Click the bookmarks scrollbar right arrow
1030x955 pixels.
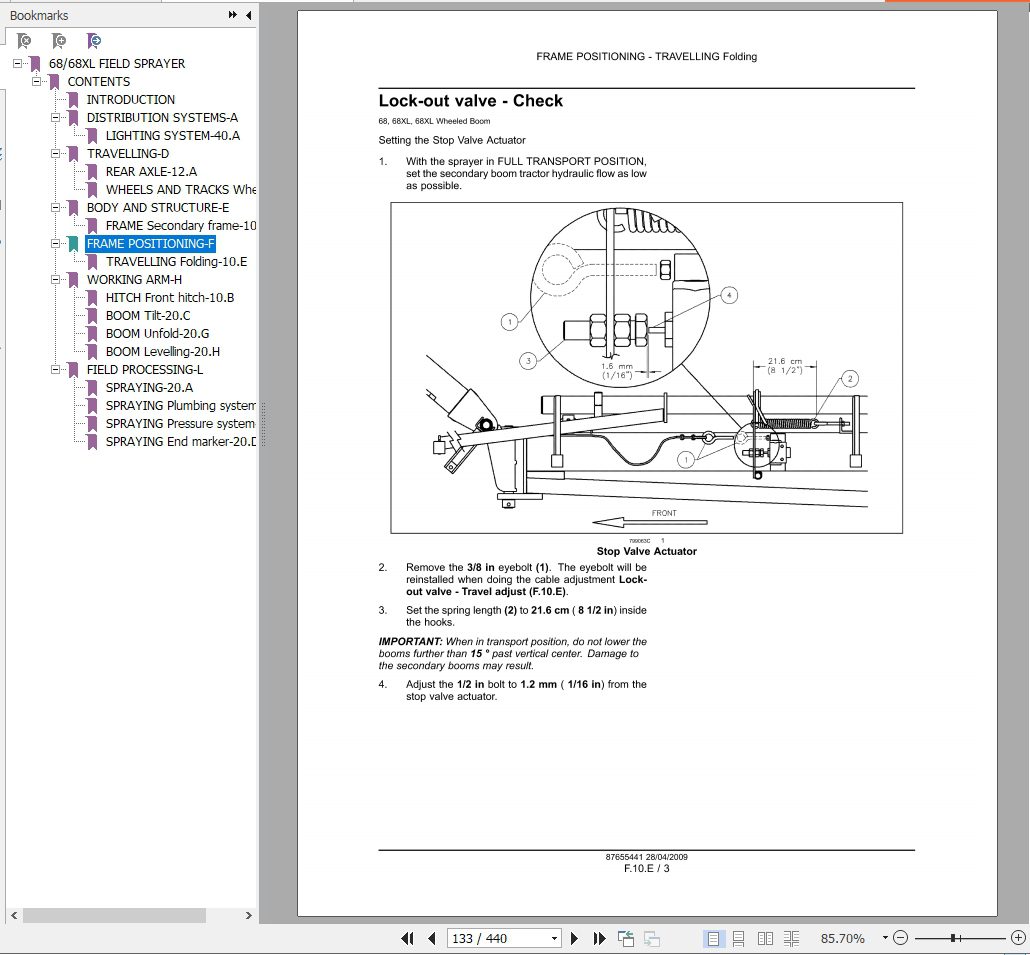pyautogui.click(x=248, y=915)
